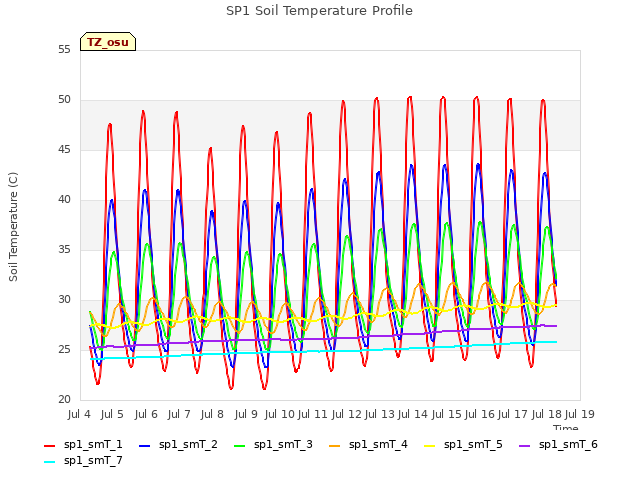Click the 50 y-axis tick label

(64, 100)
